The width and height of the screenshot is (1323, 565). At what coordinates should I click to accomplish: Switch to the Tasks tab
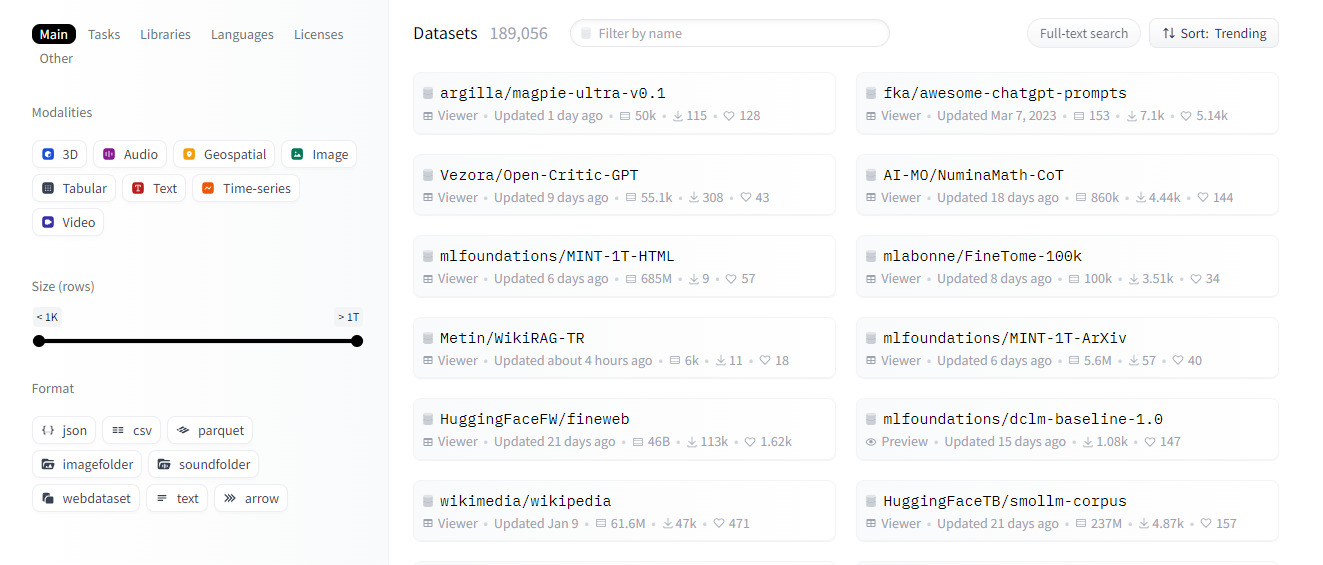pos(104,34)
